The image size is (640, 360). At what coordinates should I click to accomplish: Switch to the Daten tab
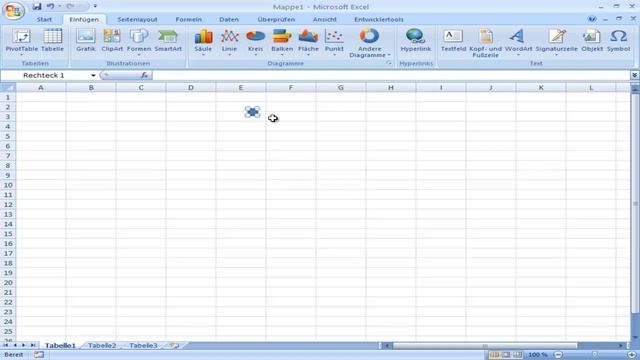[229, 19]
